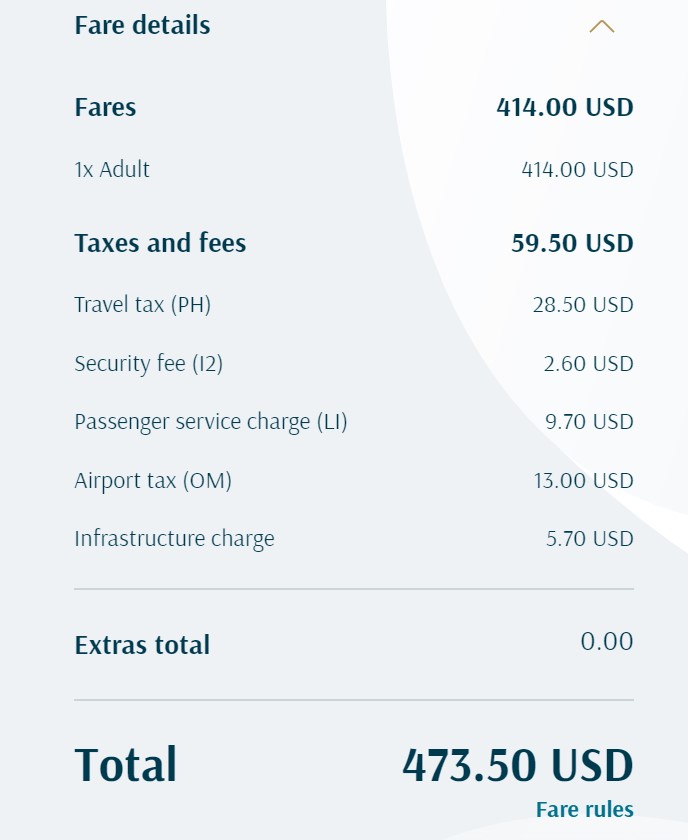Screen dimensions: 688x840
Task: Click the 473.50 USD grand total
Action: [517, 765]
